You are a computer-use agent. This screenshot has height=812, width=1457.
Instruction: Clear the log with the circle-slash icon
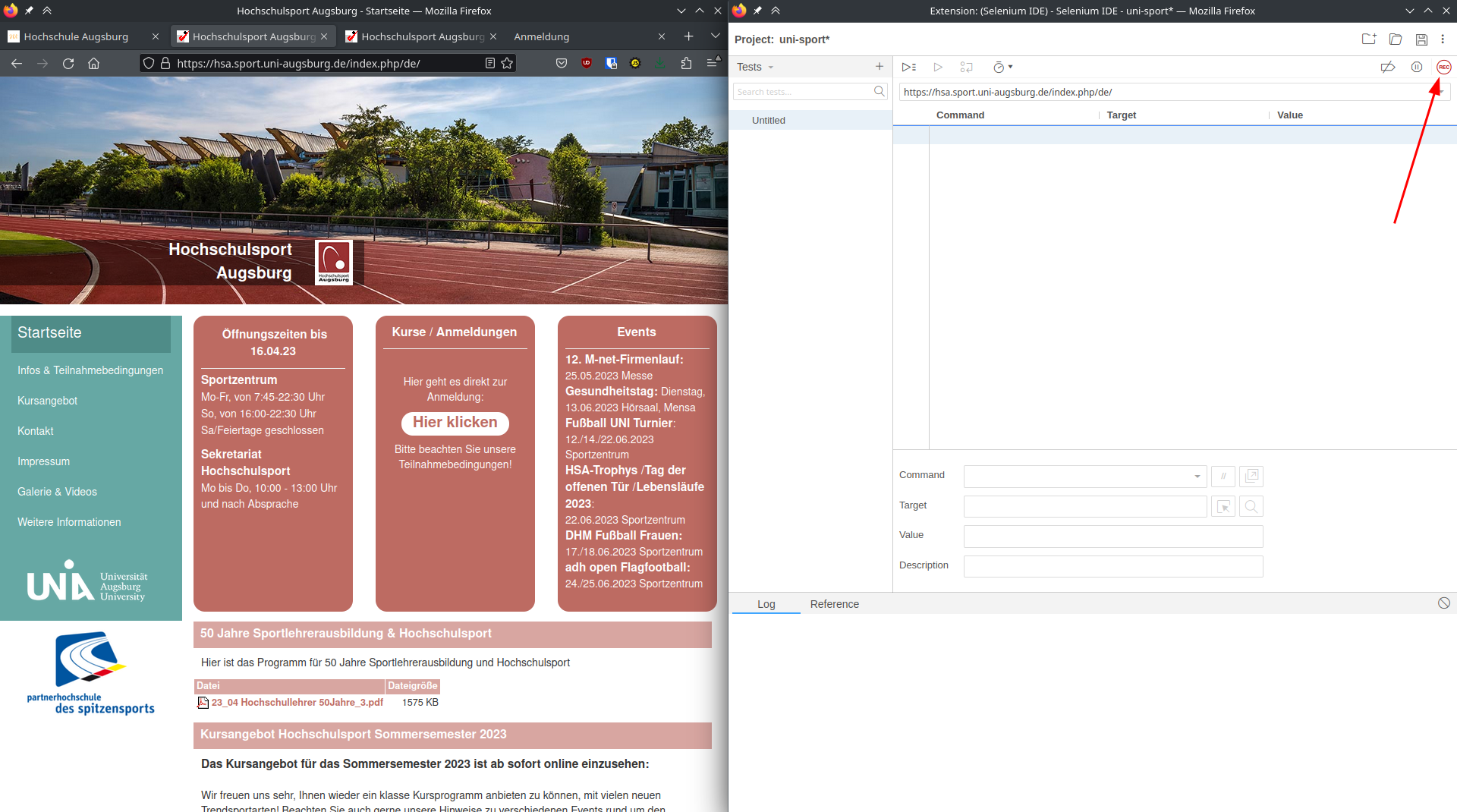tap(1443, 603)
